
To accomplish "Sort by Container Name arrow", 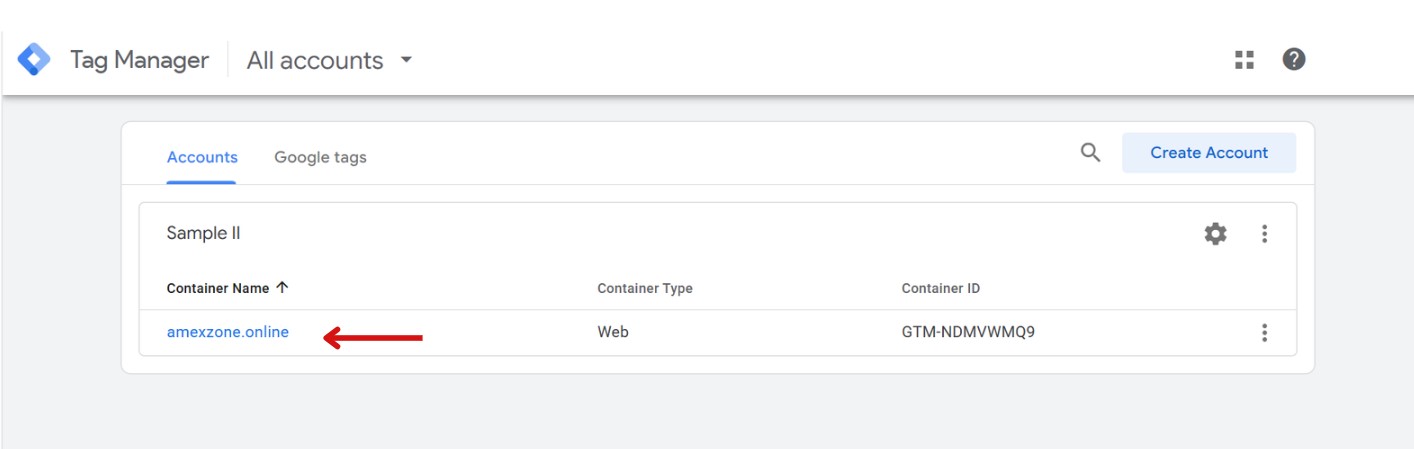I will pyautogui.click(x=282, y=288).
